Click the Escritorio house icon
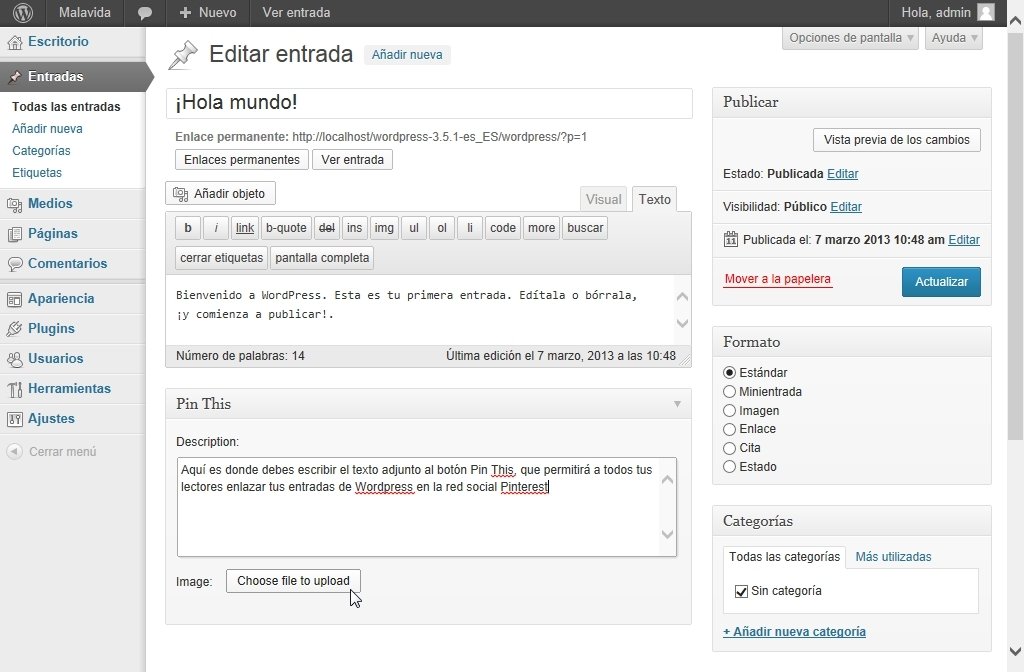Image resolution: width=1024 pixels, height=672 pixels. click(x=14, y=42)
